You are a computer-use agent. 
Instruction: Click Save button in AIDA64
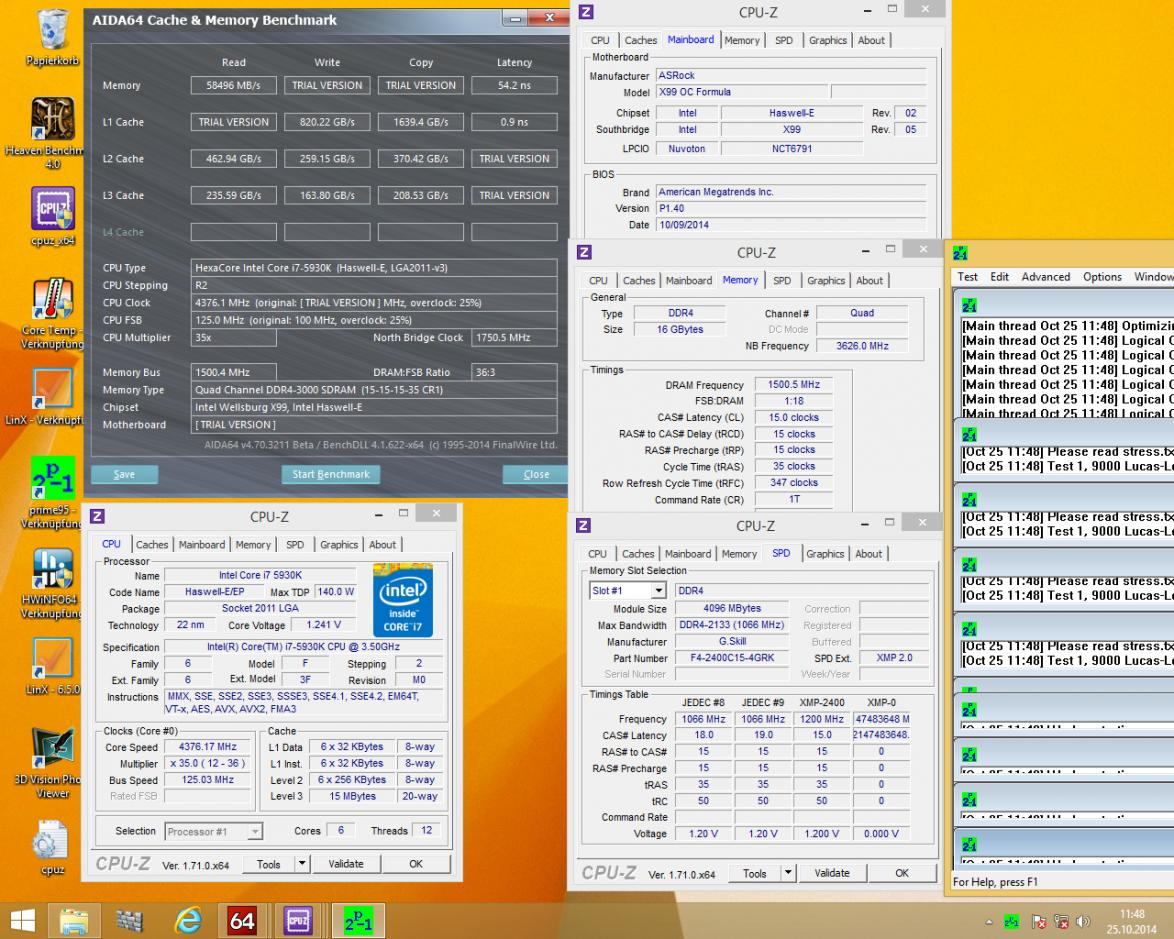click(x=124, y=474)
